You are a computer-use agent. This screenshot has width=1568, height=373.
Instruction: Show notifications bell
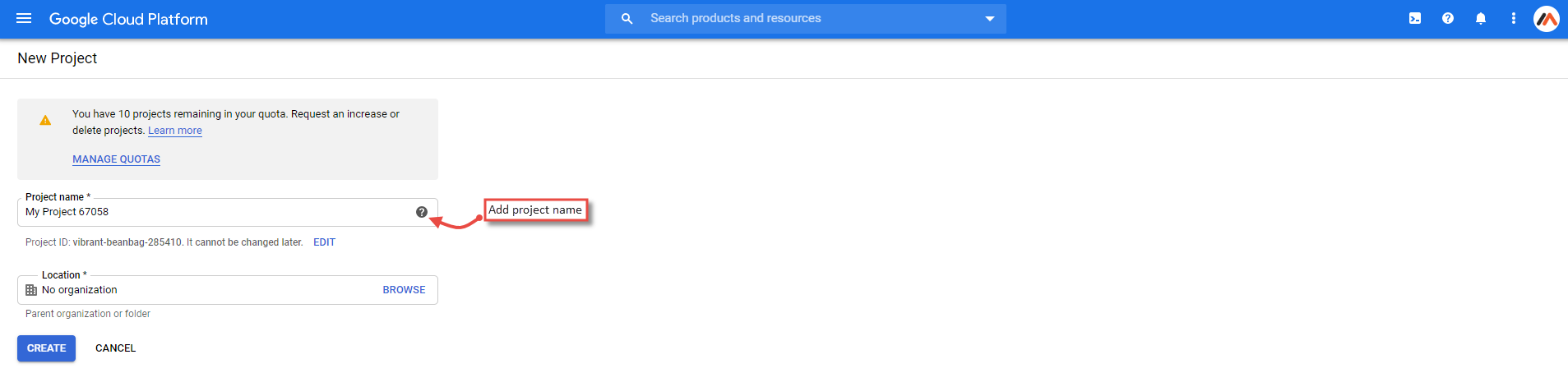pos(1481,18)
